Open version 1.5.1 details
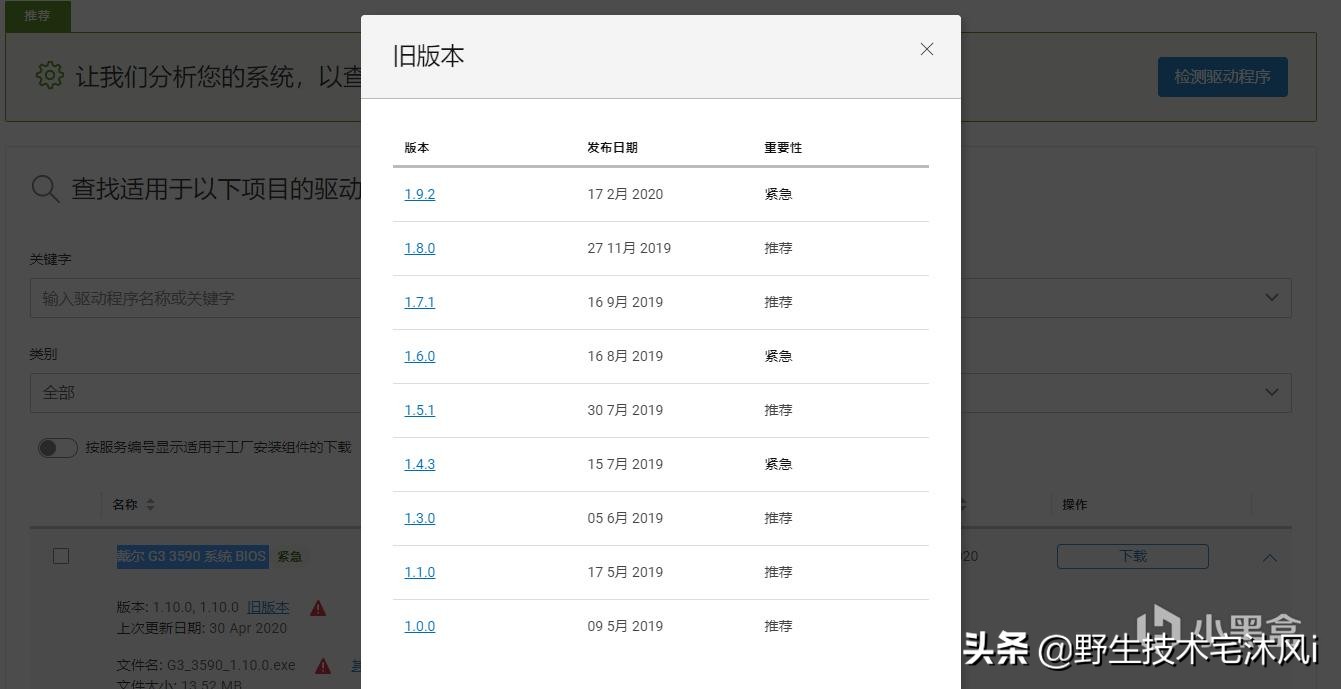Screen dimensions: 1341x689 coord(419,410)
